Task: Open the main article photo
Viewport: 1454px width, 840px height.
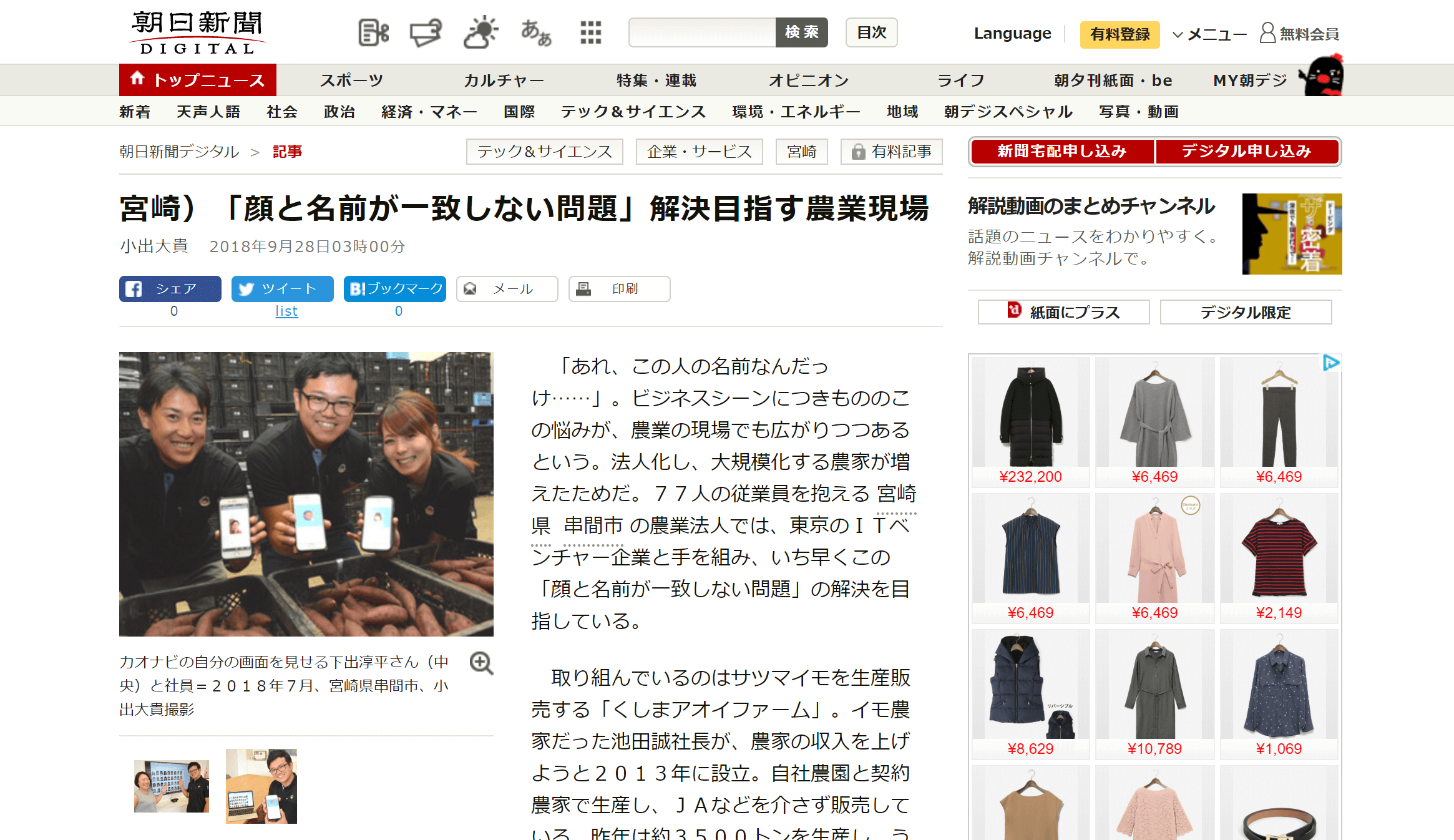Action: pyautogui.click(x=306, y=494)
